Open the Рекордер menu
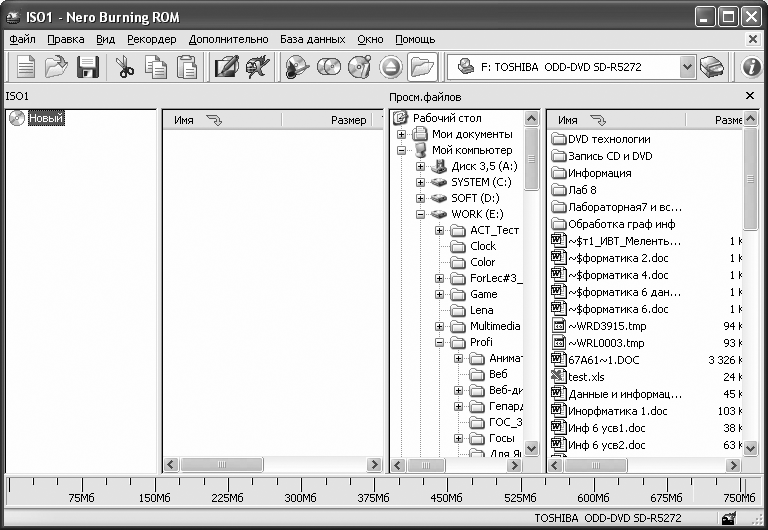 [152, 39]
